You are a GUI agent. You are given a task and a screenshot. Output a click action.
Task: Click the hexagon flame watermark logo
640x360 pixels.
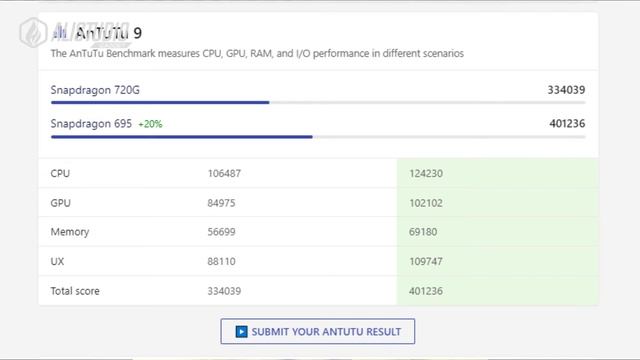33,33
